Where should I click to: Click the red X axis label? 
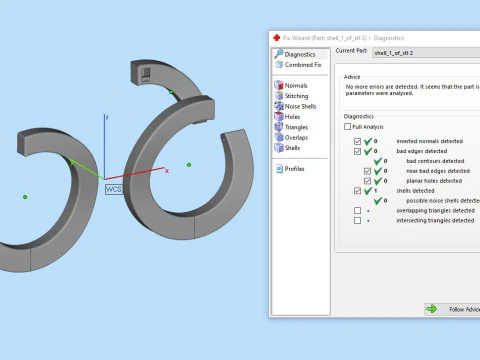[x=167, y=171]
